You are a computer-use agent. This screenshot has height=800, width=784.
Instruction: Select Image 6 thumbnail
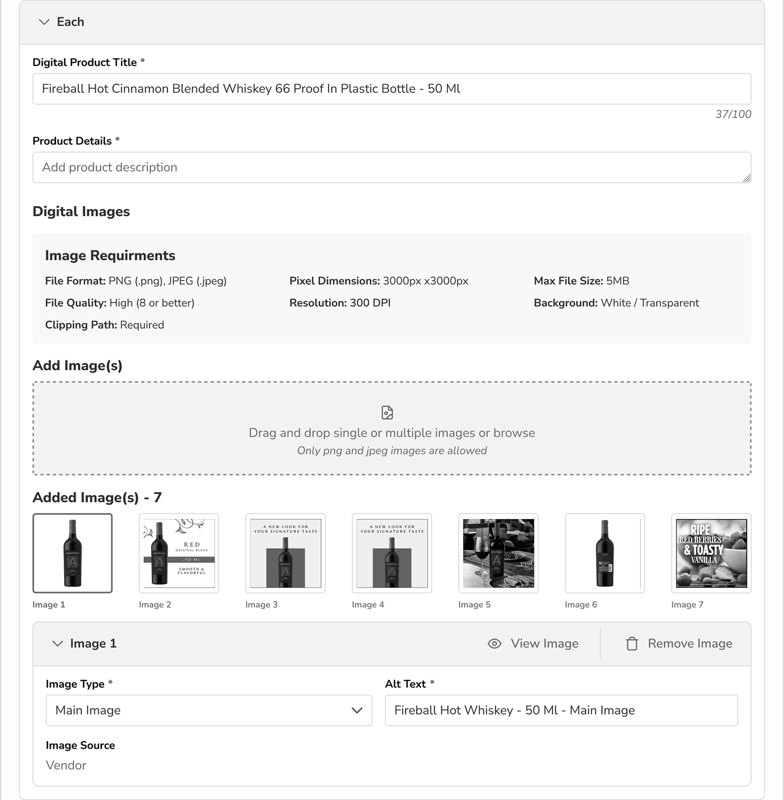(x=605, y=553)
